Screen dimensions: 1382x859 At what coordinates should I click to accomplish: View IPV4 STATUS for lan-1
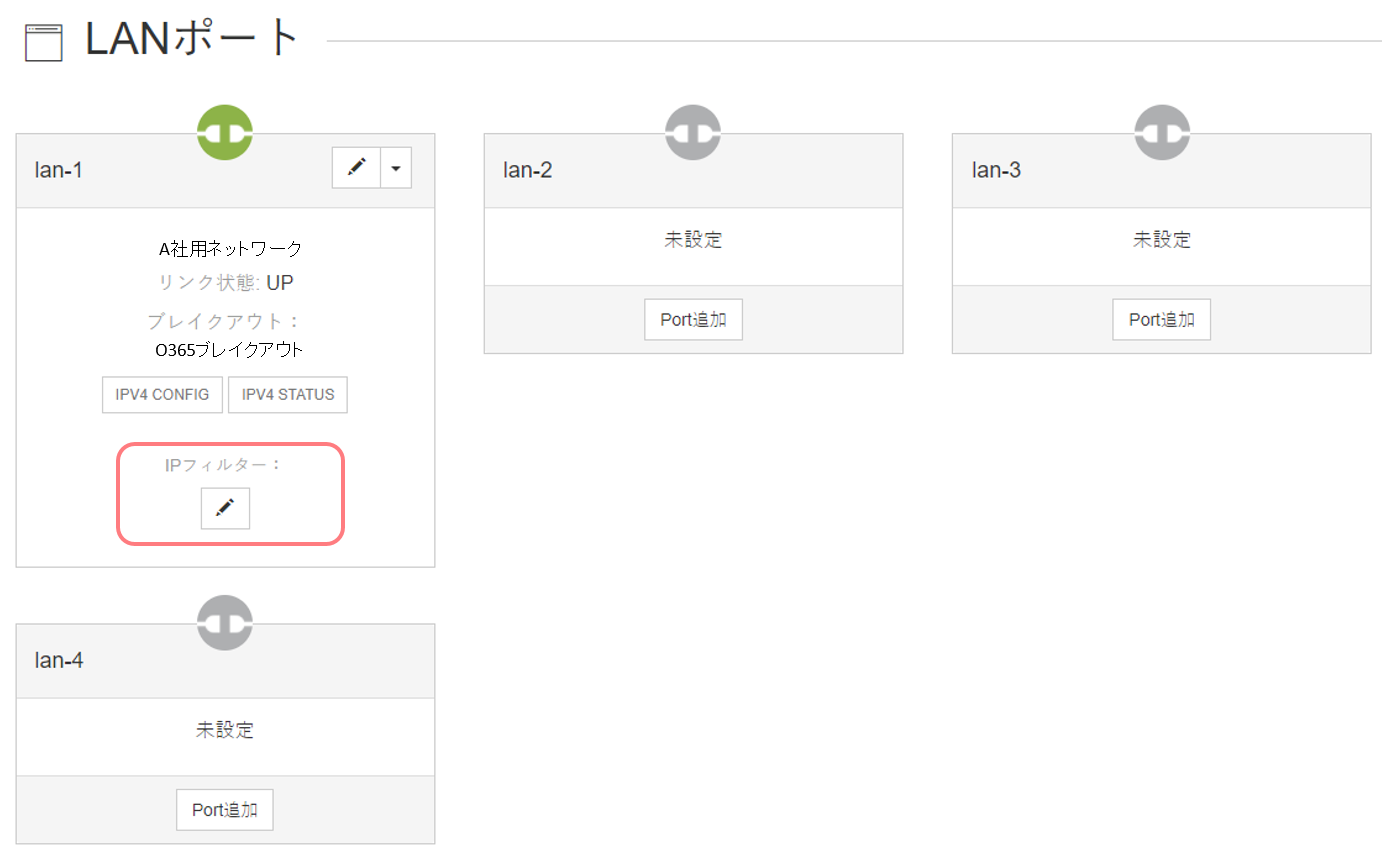pyautogui.click(x=288, y=394)
